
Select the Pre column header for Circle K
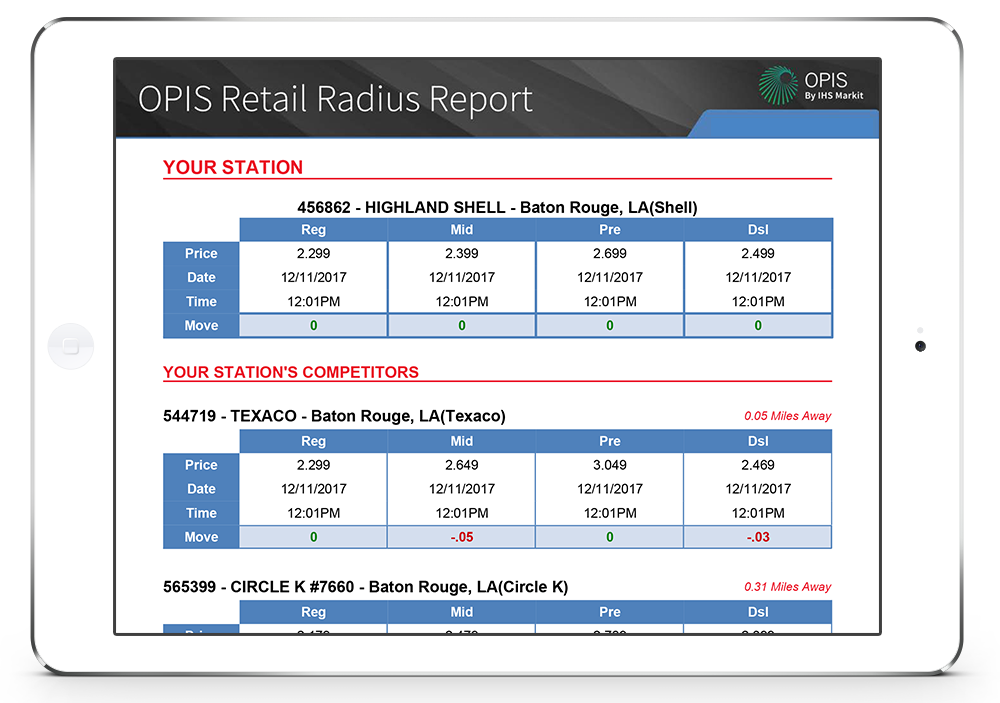(610, 612)
